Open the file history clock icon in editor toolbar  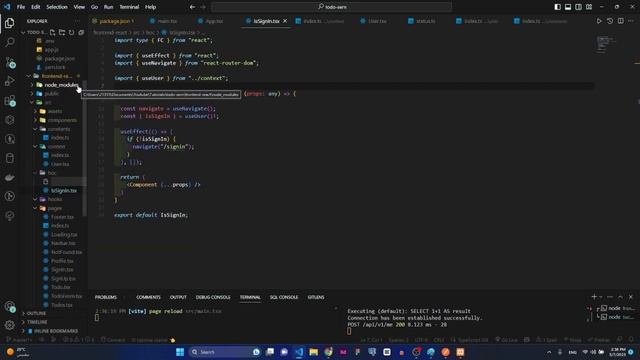[x=610, y=21]
